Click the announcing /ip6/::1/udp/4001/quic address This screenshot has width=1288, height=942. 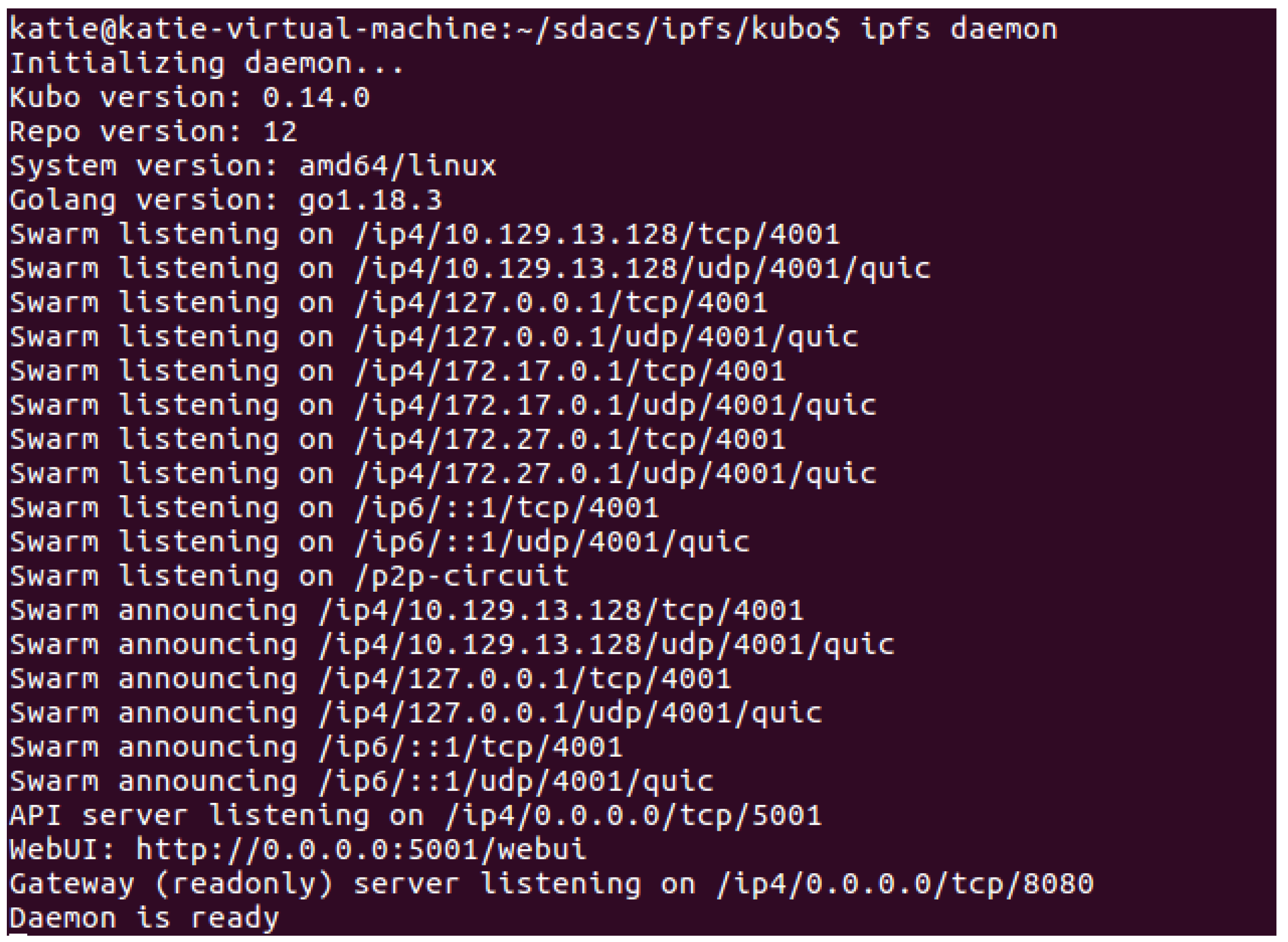click(516, 781)
